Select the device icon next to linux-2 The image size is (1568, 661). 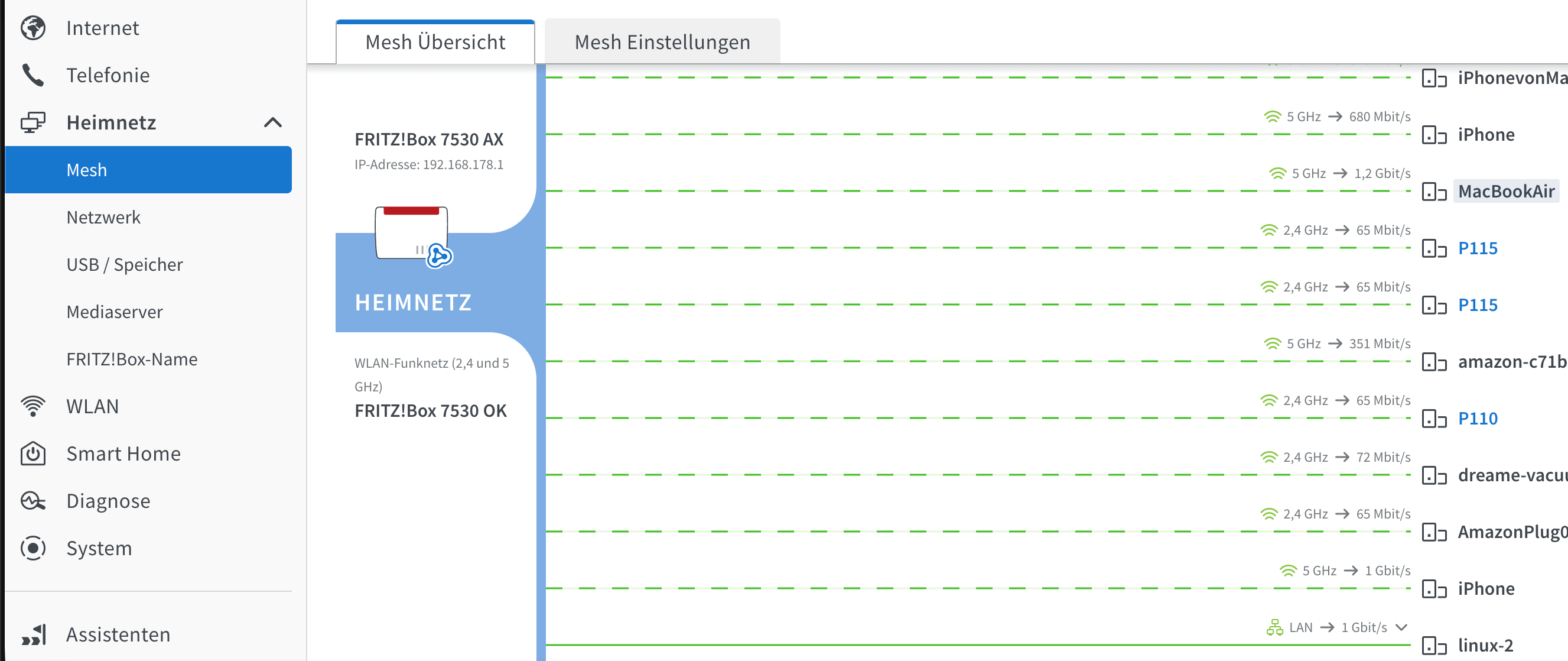[1434, 646]
